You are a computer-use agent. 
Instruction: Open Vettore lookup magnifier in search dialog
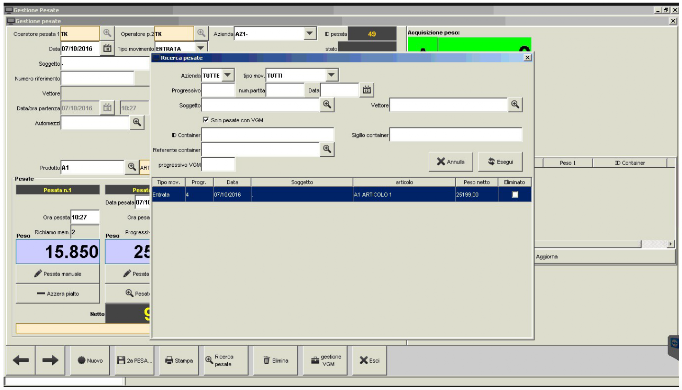coord(515,104)
